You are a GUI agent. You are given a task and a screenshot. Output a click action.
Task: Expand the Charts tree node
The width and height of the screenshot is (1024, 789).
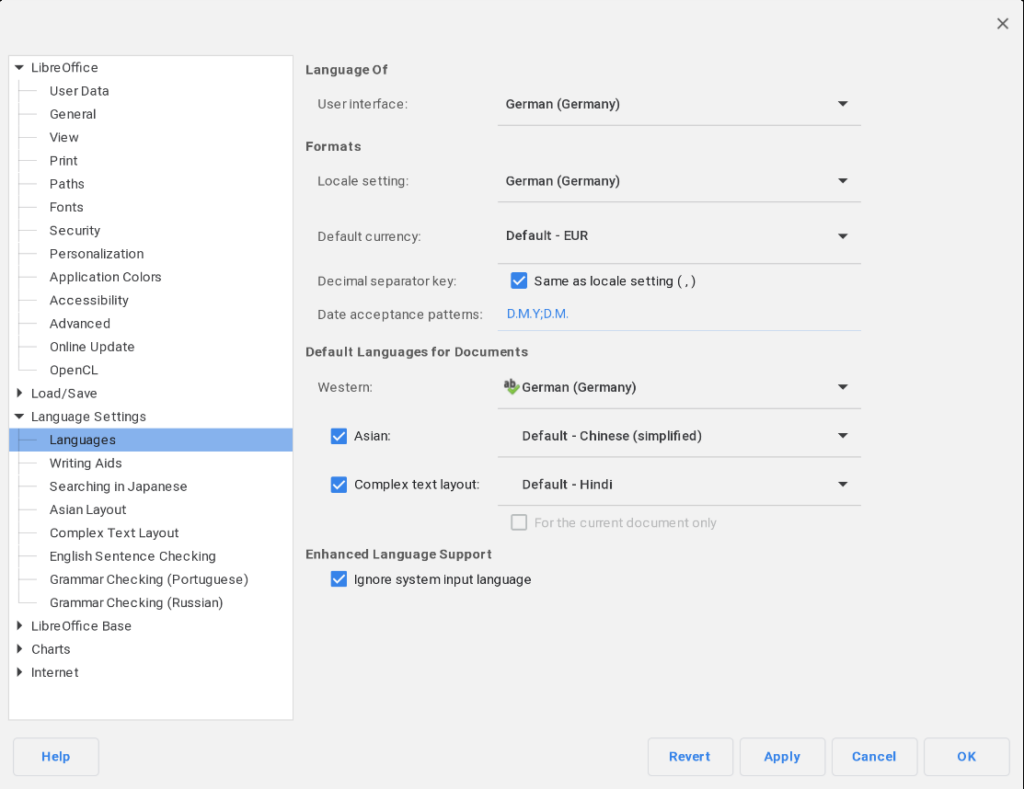19,649
